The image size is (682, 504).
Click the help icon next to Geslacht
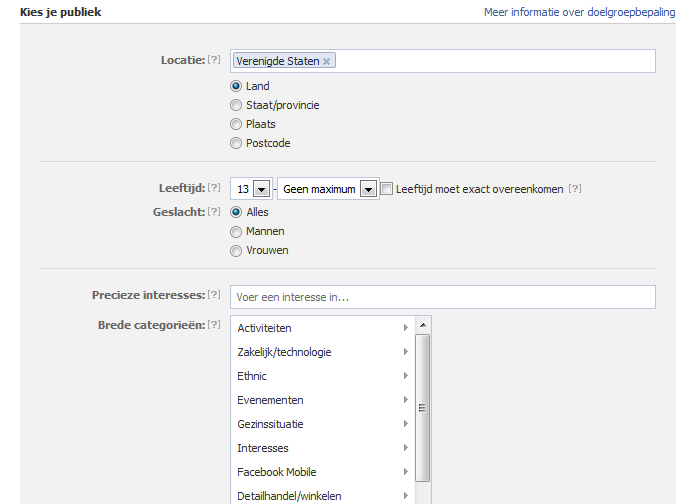(x=213, y=212)
